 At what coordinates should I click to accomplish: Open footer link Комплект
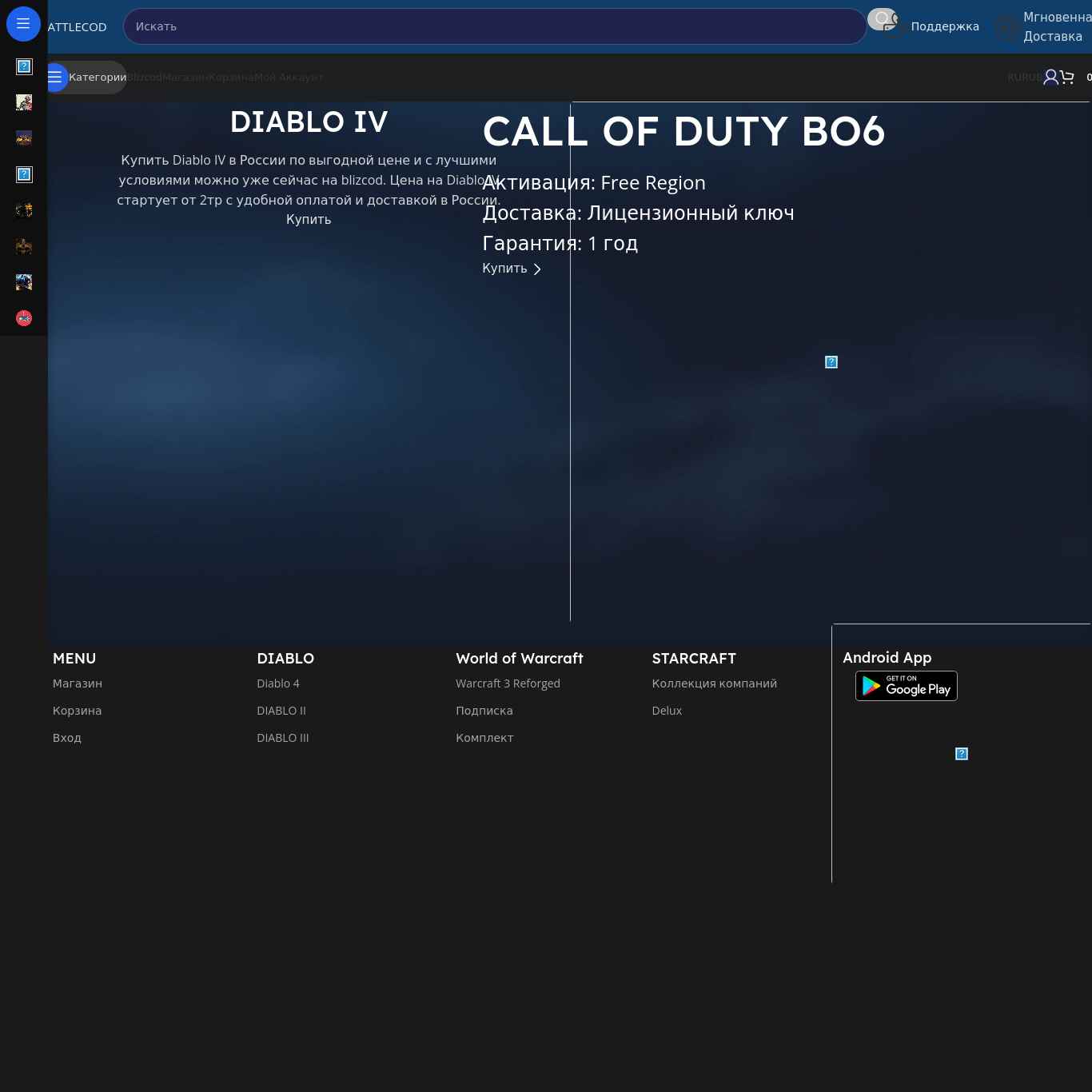(484, 738)
